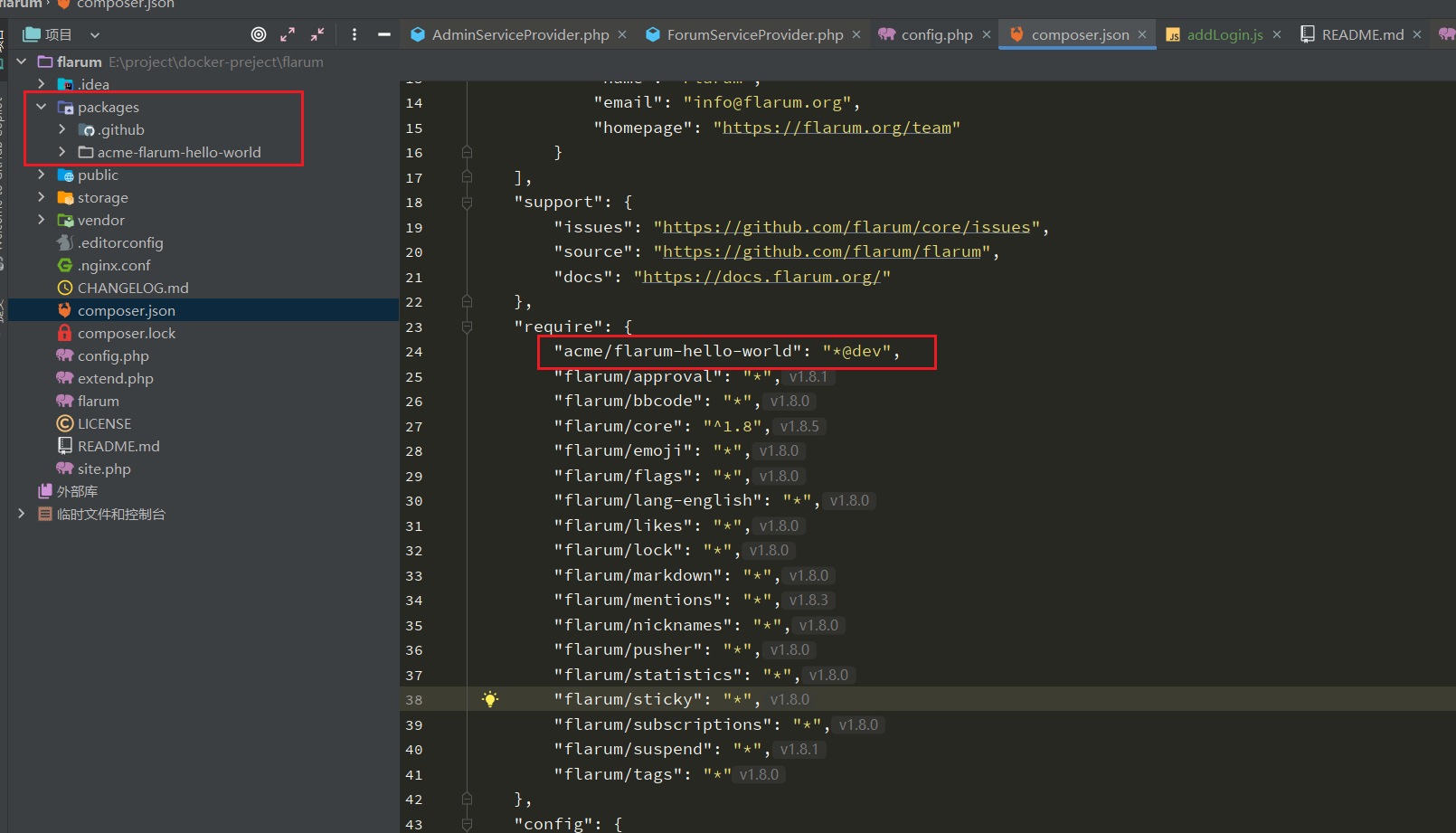Collapse the flarum root folder
Screen dimensions: 1456x833
[21, 62]
